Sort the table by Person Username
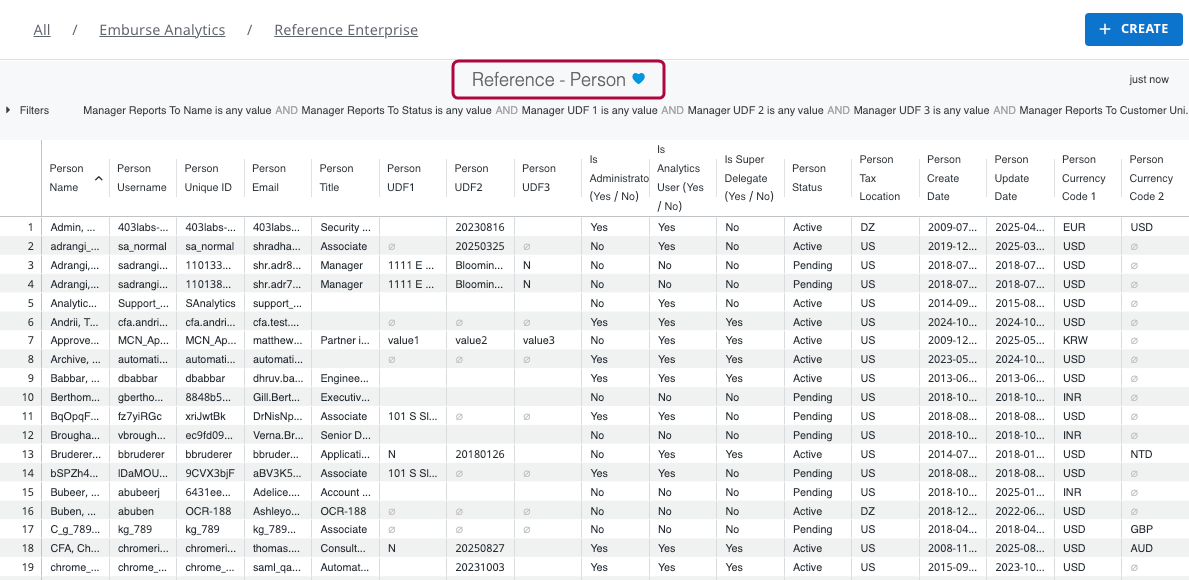Screen dimensions: 1189x580 pos(141,178)
